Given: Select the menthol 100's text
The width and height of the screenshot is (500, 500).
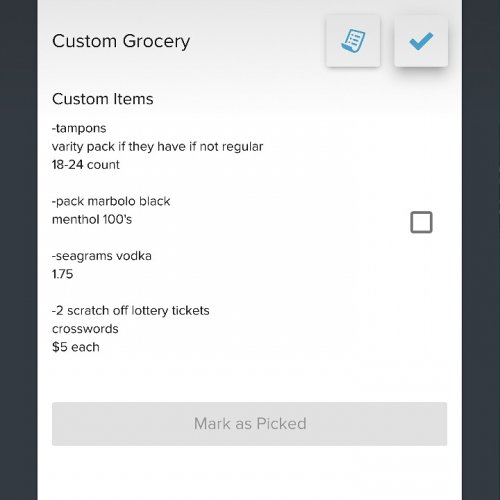Looking at the screenshot, I should point(92,220).
